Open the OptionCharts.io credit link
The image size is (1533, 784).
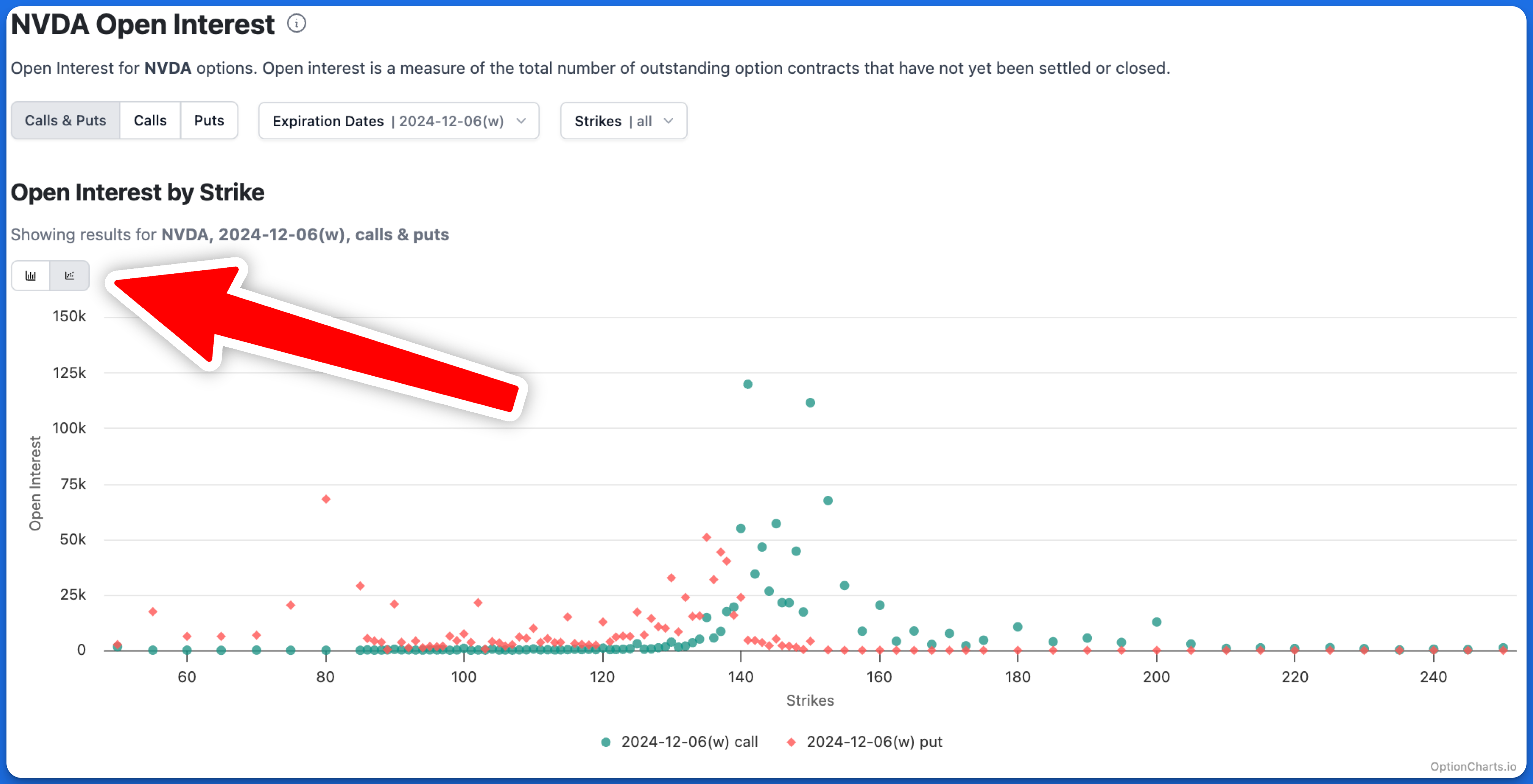click(1473, 767)
